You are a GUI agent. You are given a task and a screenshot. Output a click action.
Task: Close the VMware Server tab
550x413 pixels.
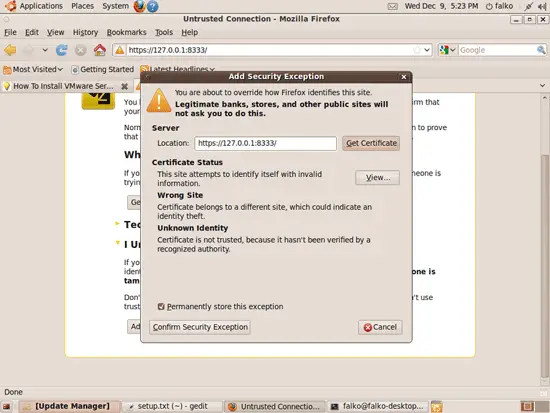124,86
